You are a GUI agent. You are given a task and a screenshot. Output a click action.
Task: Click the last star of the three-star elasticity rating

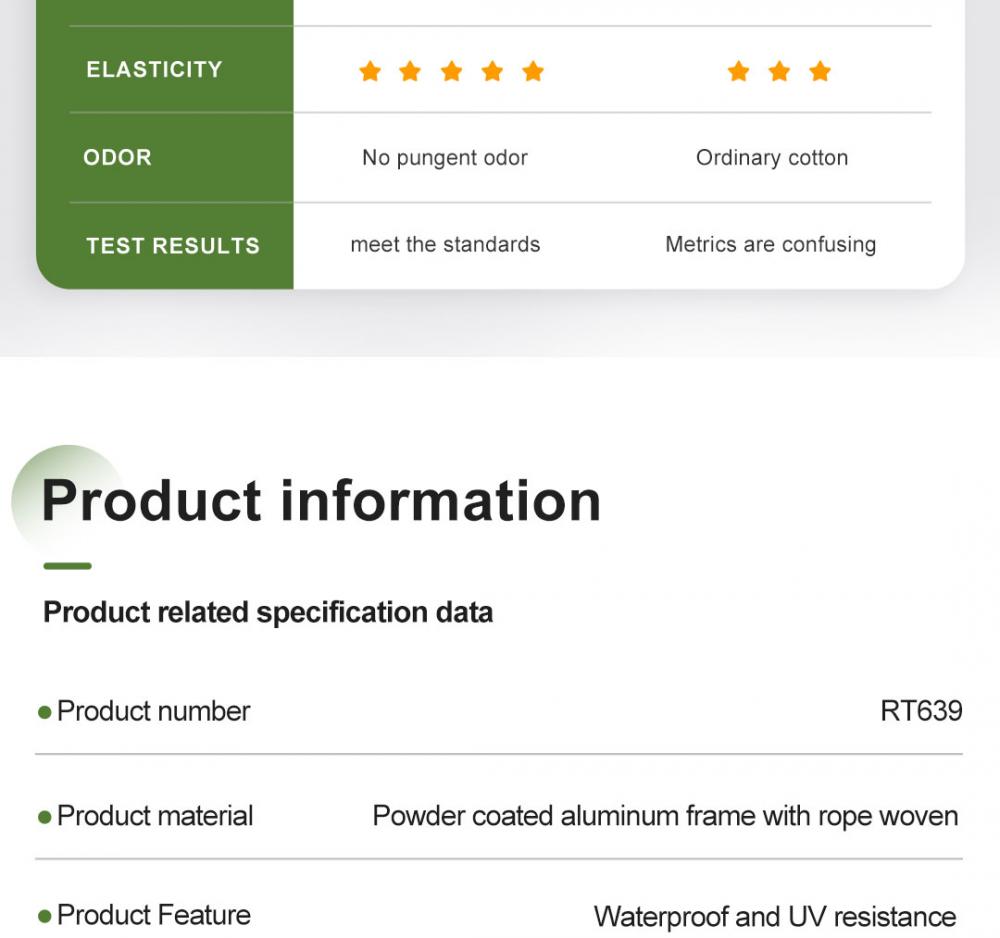coord(820,71)
